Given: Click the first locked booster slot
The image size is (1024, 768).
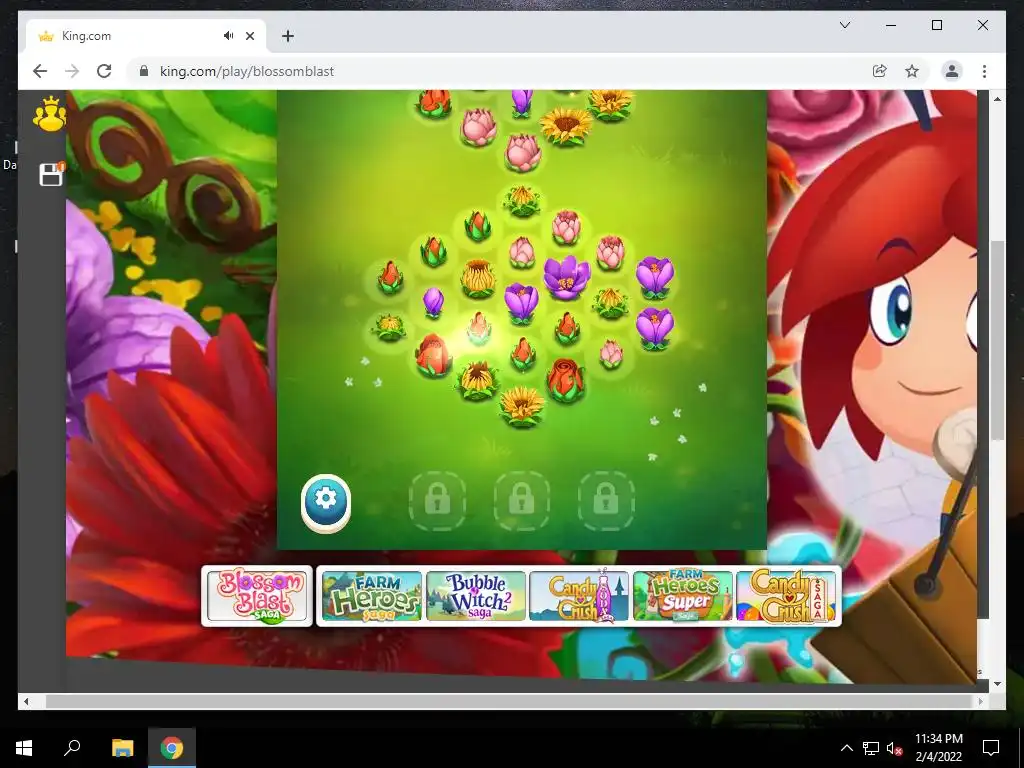Looking at the screenshot, I should coord(437,500).
